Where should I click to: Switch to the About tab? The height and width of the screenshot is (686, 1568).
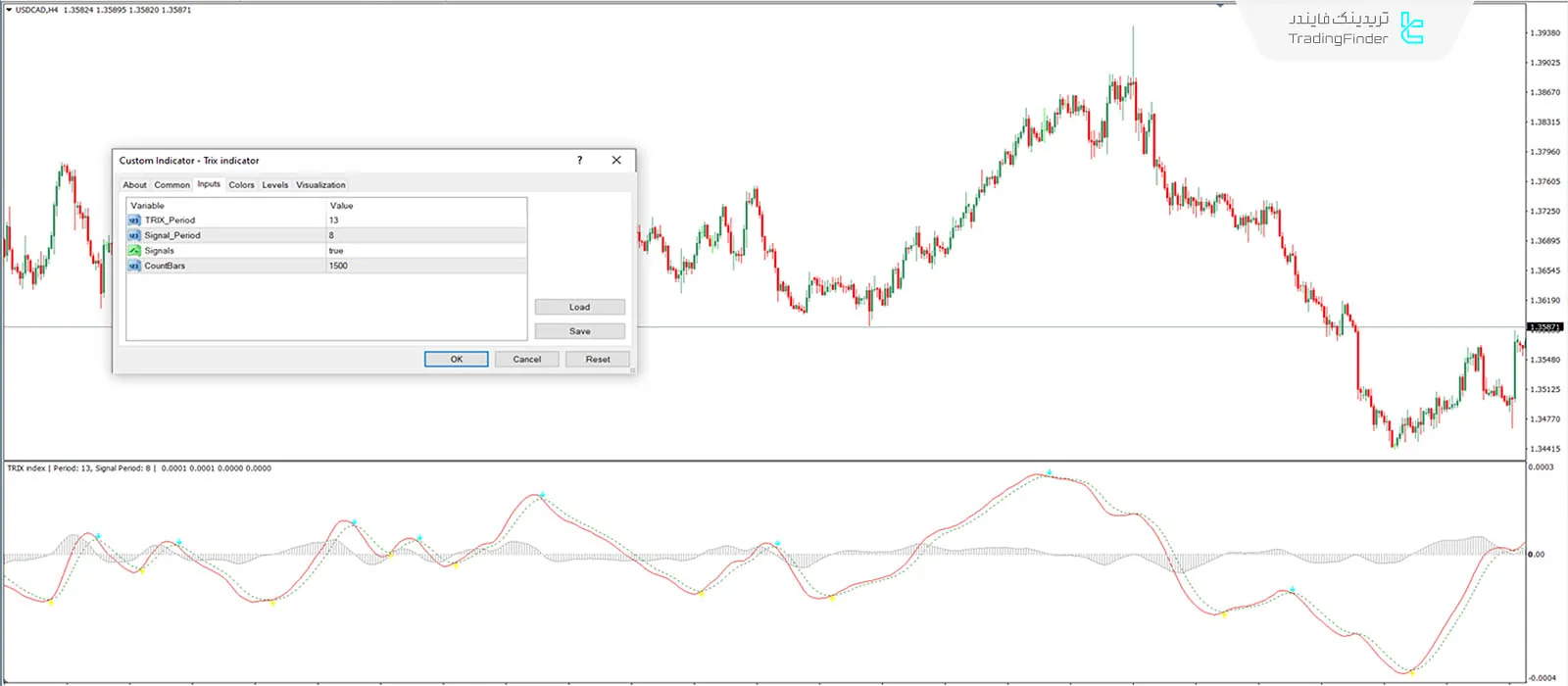[x=134, y=185]
